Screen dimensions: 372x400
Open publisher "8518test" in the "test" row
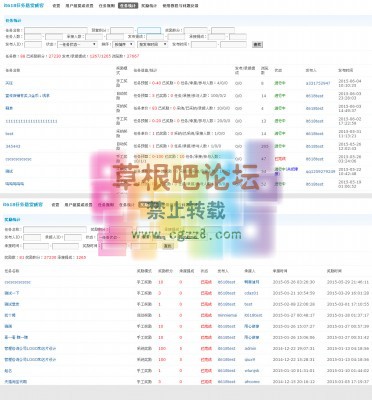[315, 134]
